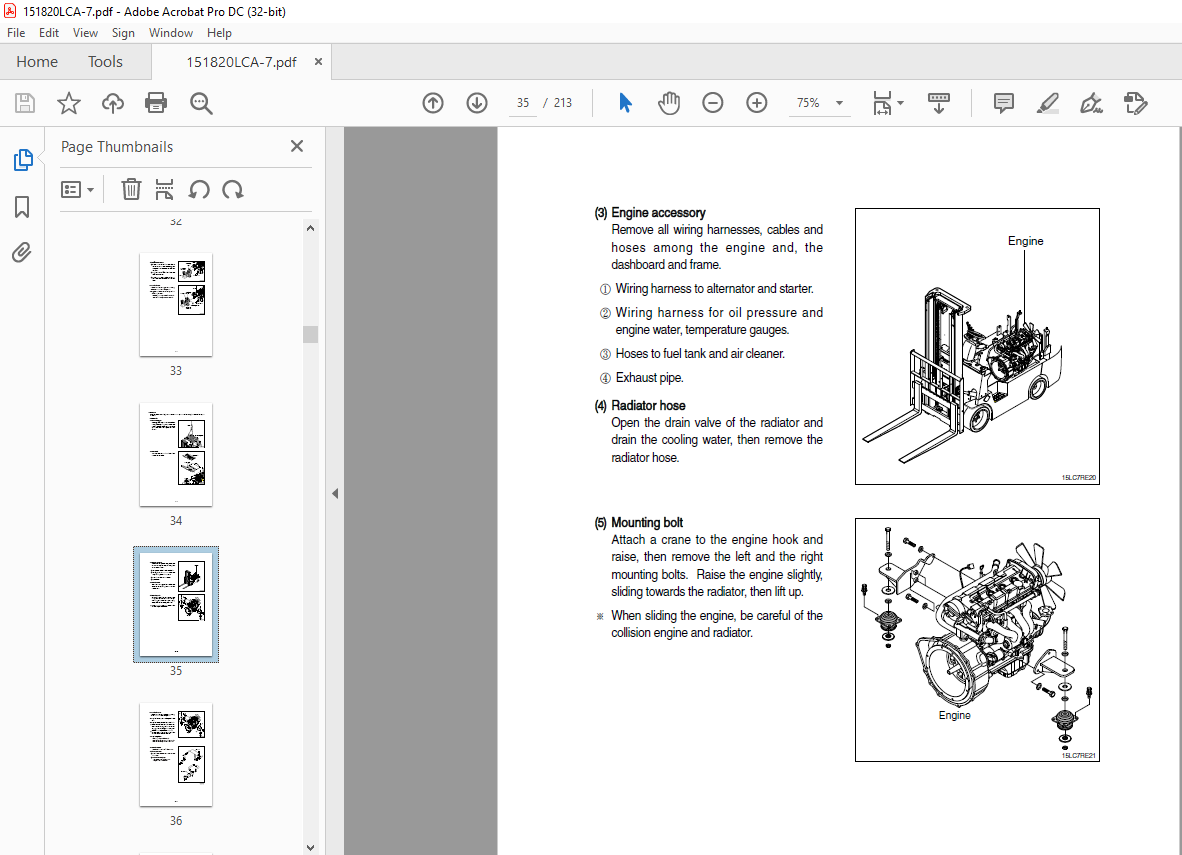Click the engine mounting bolt diagram
The height and width of the screenshot is (855, 1182).
click(x=977, y=640)
